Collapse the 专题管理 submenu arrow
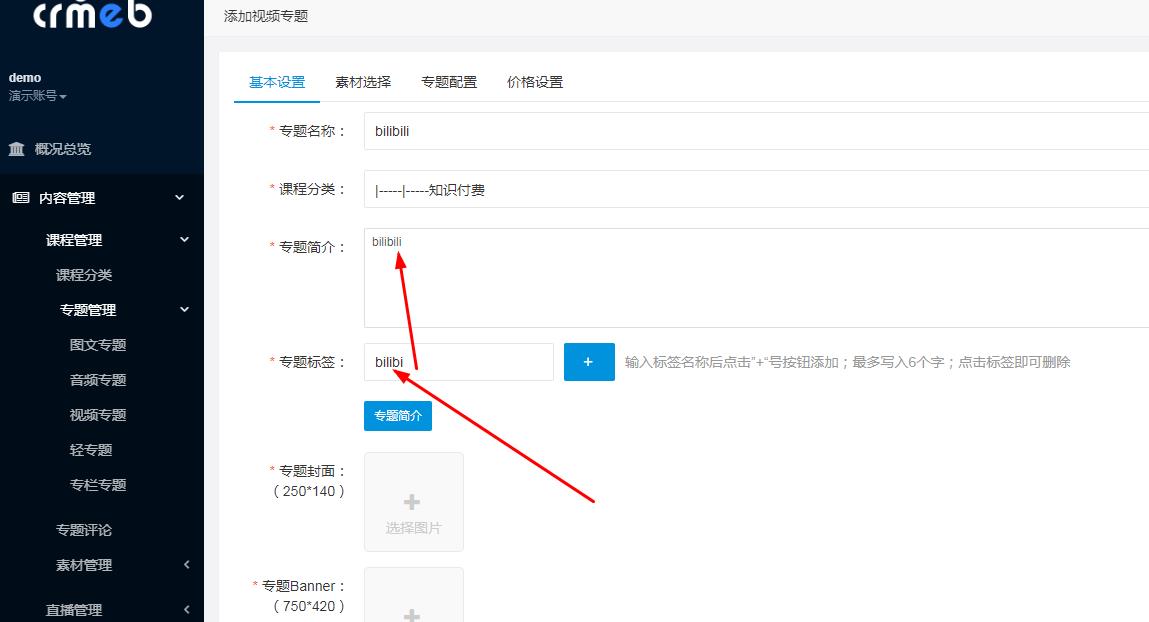This screenshot has width=1149, height=622. pos(184,310)
